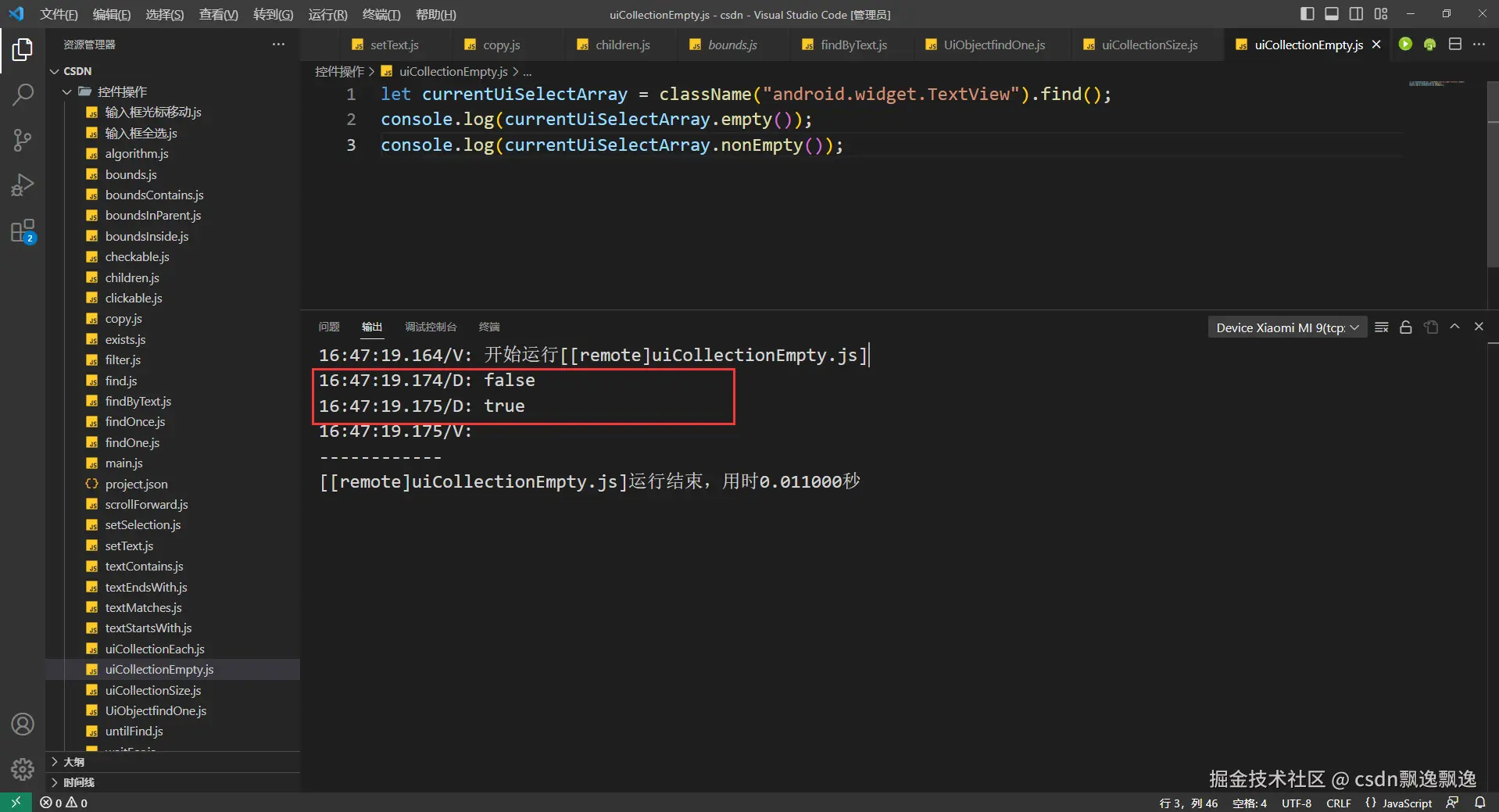This screenshot has height=812, width=1499.
Task: Open the 查看(V) menu
Action: pos(219,14)
